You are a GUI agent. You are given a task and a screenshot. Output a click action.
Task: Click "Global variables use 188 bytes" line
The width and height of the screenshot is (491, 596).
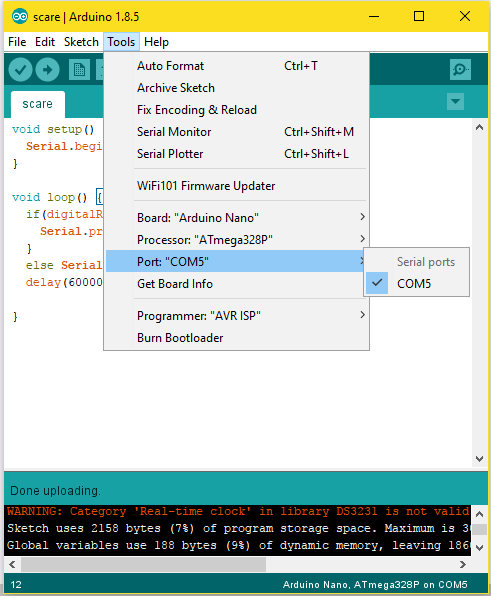click(238, 545)
